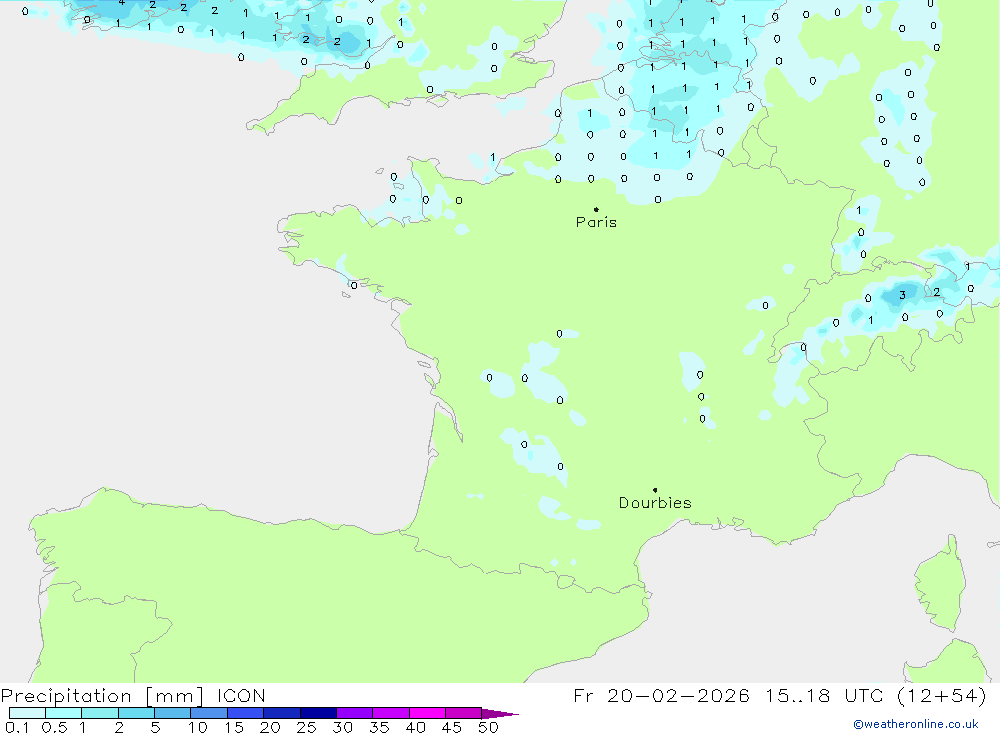Click the Dourbies location dot marker
The height and width of the screenshot is (733, 1000).
655,490
